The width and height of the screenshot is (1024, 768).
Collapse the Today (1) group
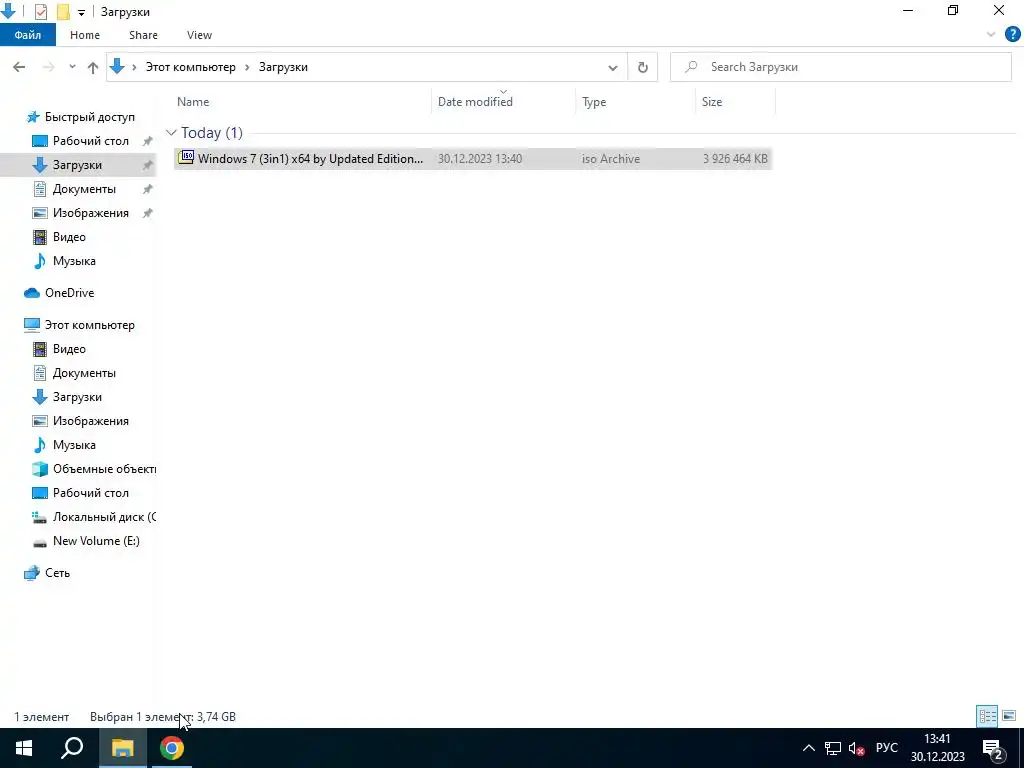pos(171,133)
